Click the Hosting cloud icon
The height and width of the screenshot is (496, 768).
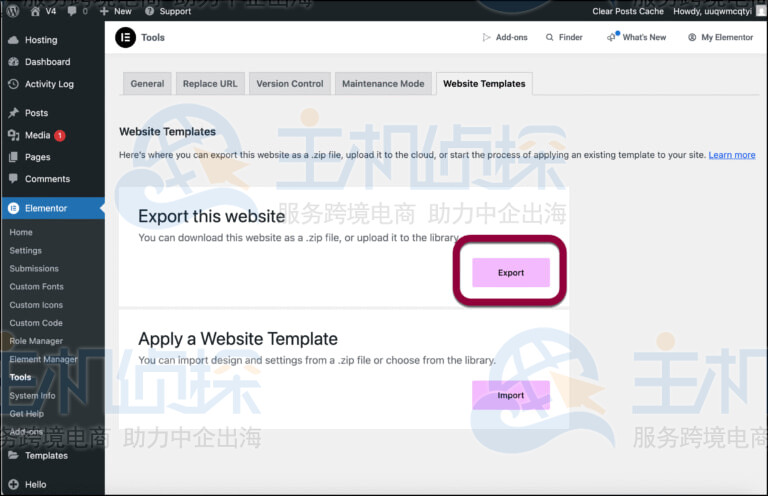(x=14, y=40)
